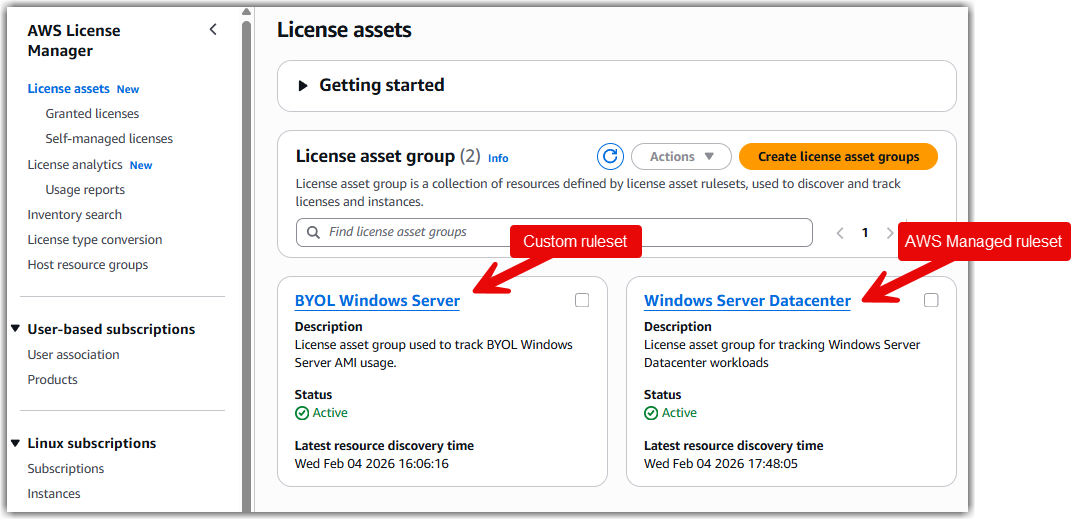Go to next page of asset groups

[x=889, y=233]
